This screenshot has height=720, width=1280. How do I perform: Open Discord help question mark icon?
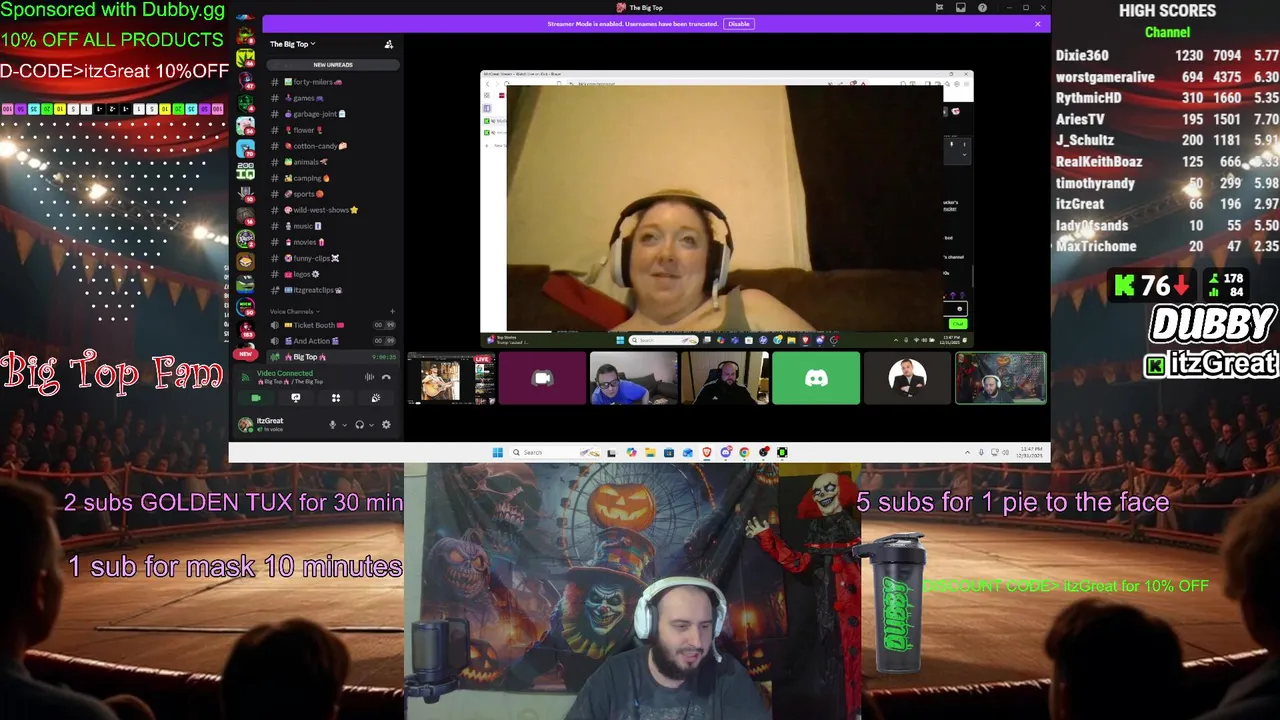tap(983, 8)
